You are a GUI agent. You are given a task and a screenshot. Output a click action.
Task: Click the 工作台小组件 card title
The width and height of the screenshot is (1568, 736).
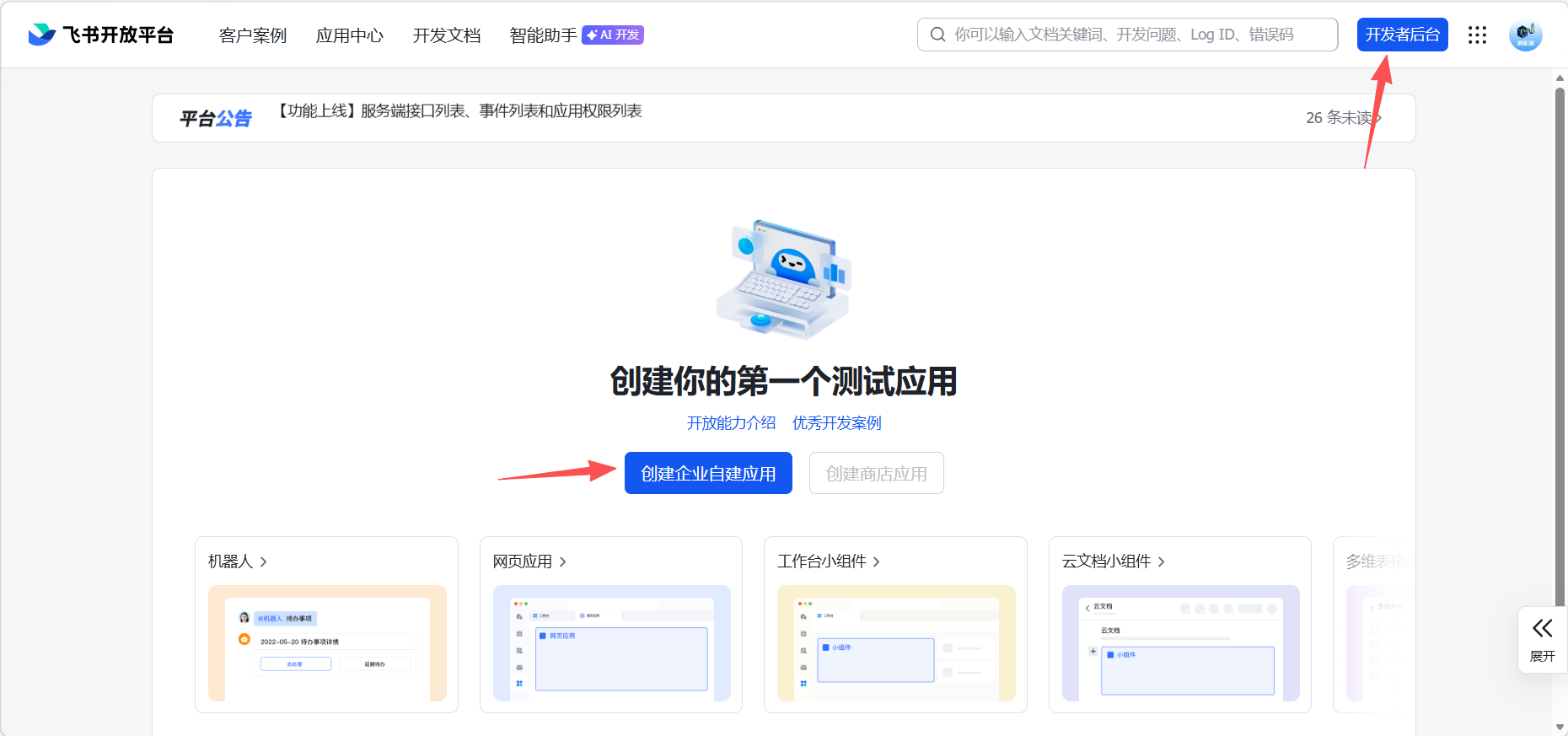pyautogui.click(x=822, y=561)
